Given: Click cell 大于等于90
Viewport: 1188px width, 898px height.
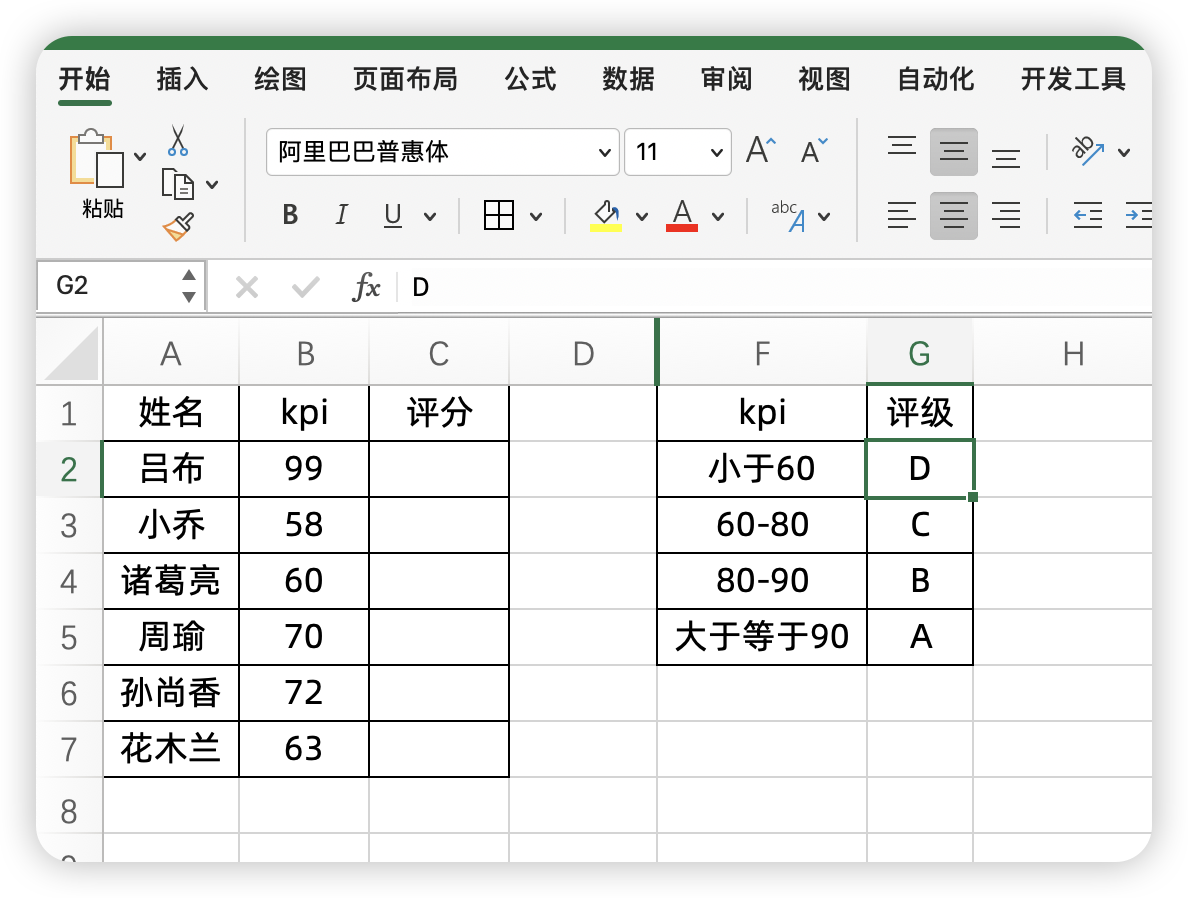Looking at the screenshot, I should tap(762, 637).
